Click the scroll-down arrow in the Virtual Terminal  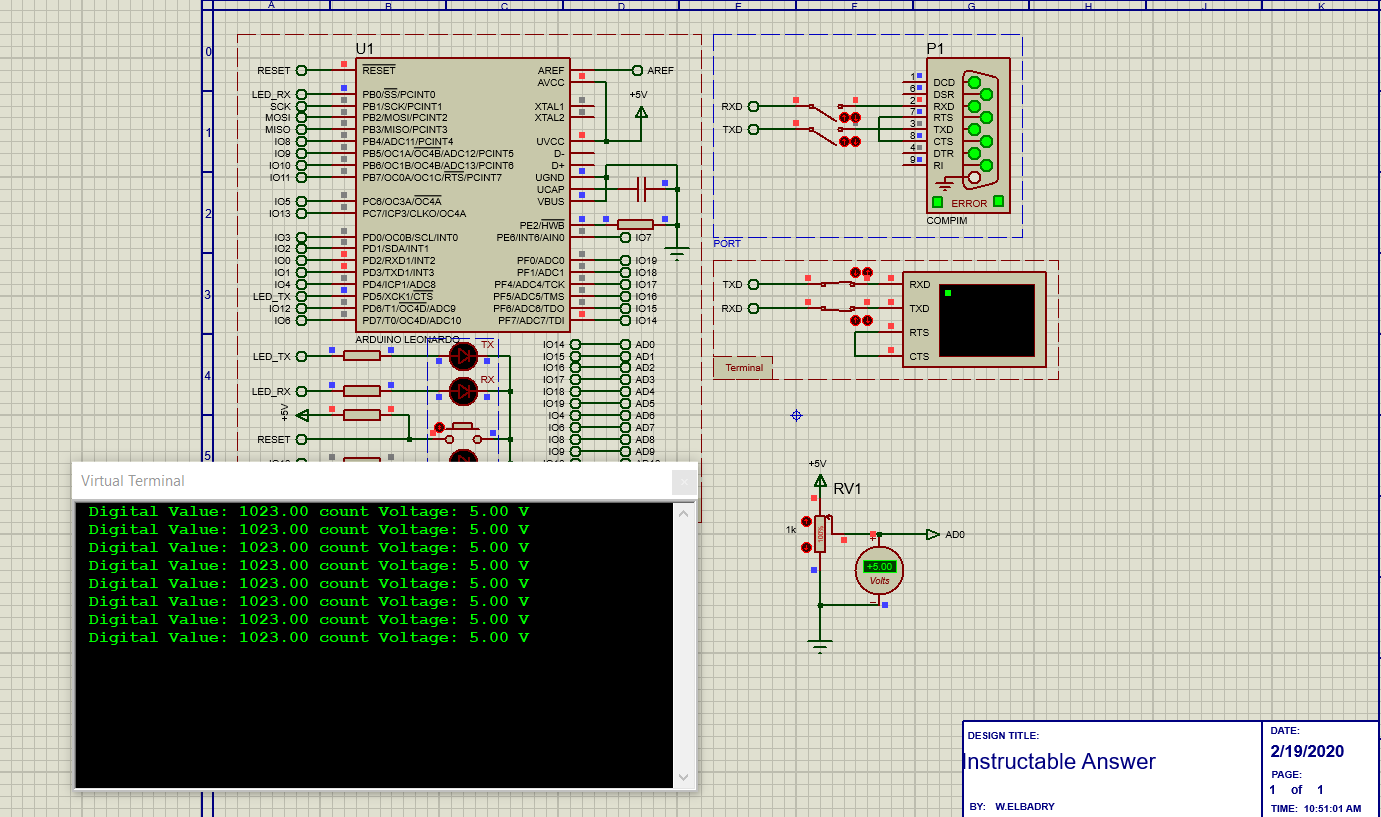[x=683, y=778]
